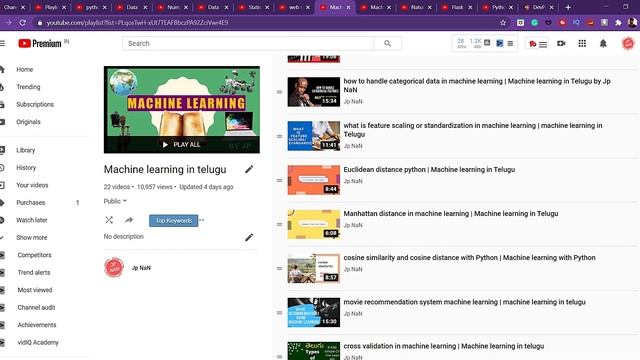The width and height of the screenshot is (640, 360).
Task: Open vidIQ Competitors in the sidebar
Action: [x=34, y=255]
